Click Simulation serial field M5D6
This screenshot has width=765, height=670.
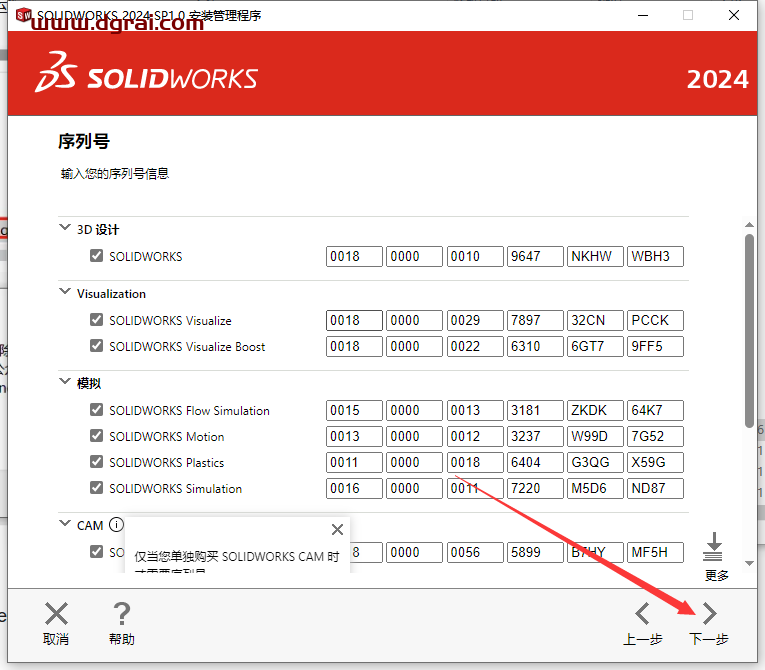595,488
